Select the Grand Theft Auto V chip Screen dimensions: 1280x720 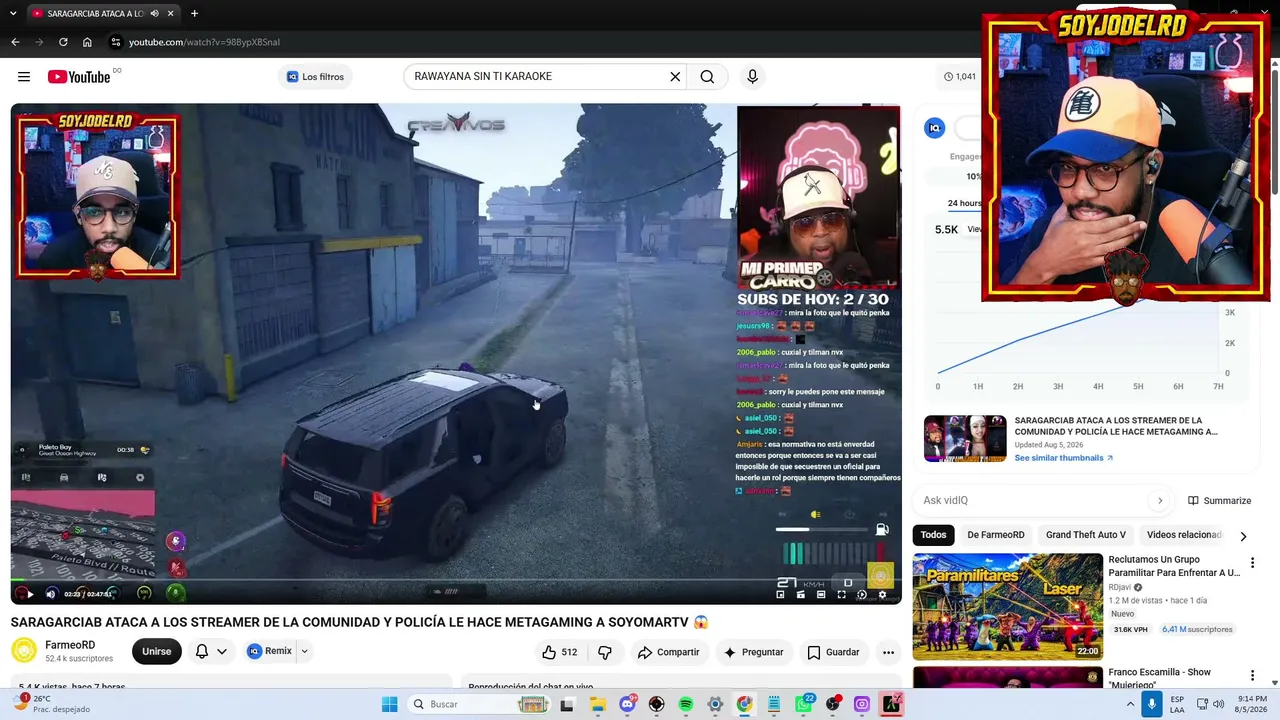[x=1086, y=535]
